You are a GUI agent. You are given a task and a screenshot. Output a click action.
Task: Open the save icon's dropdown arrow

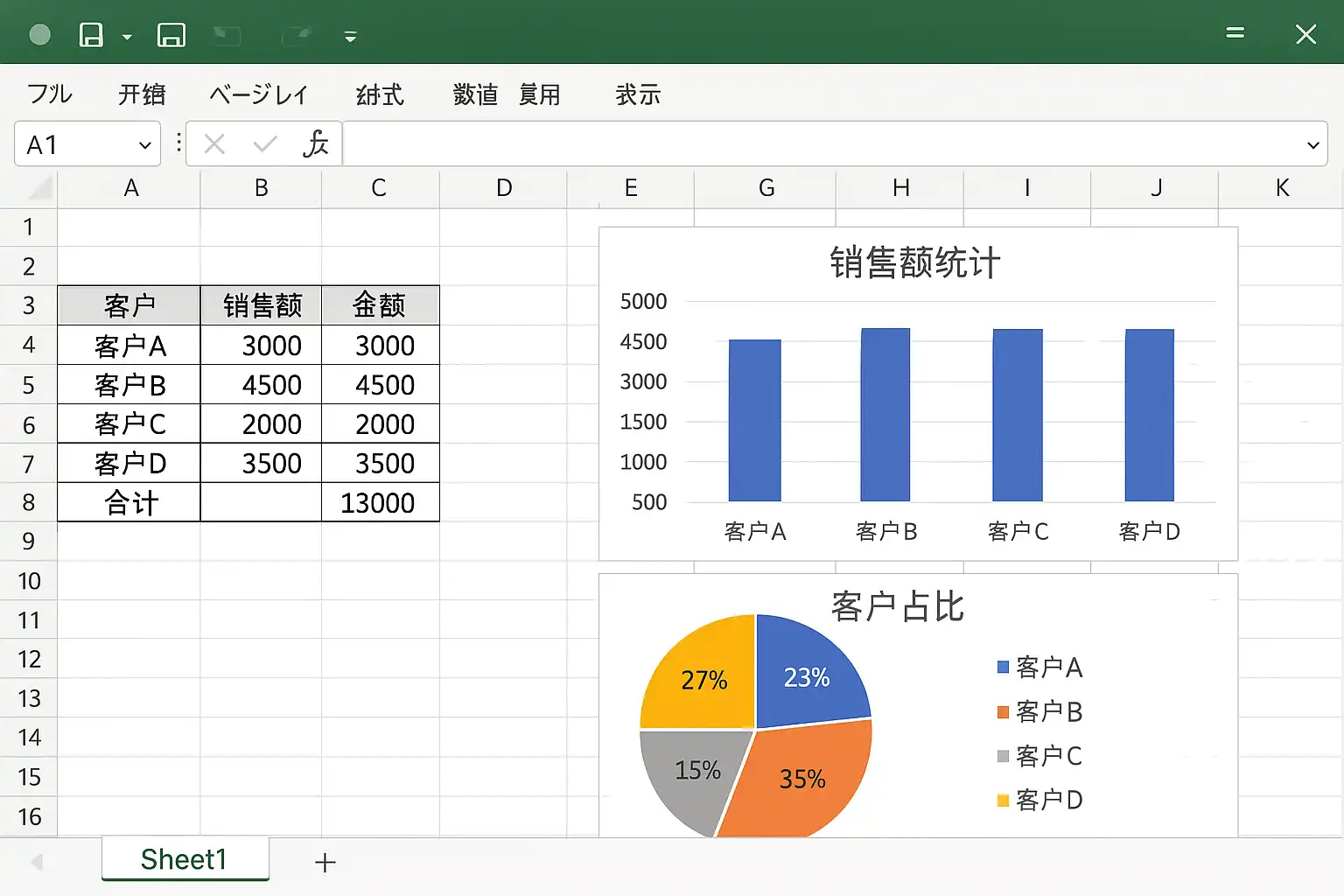(127, 37)
